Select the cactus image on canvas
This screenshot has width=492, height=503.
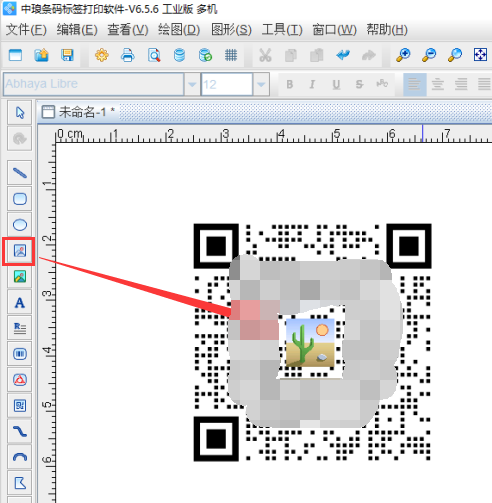[310, 343]
